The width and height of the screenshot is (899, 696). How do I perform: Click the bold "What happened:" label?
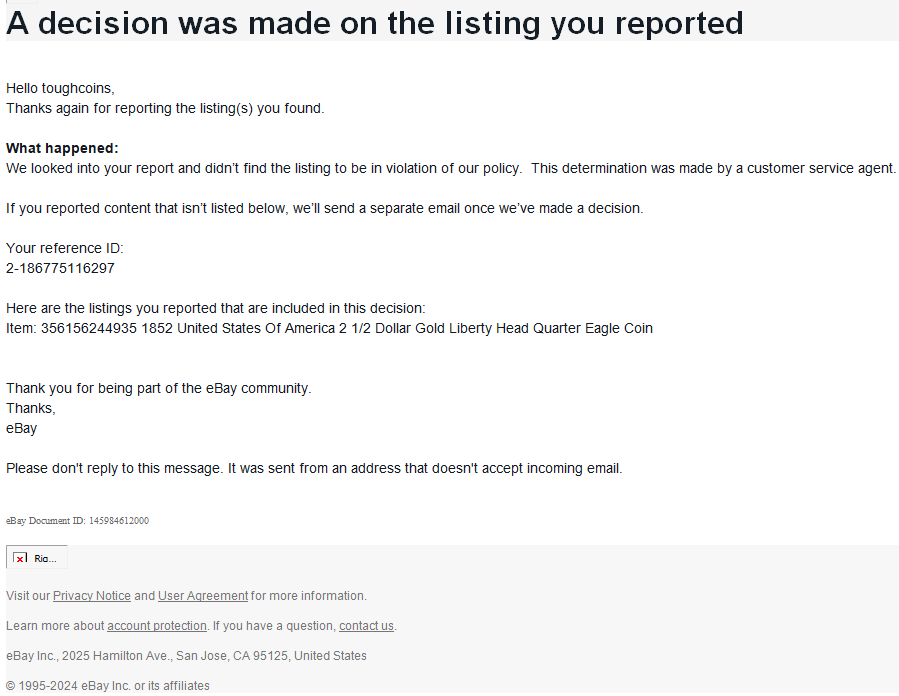pyautogui.click(x=62, y=148)
